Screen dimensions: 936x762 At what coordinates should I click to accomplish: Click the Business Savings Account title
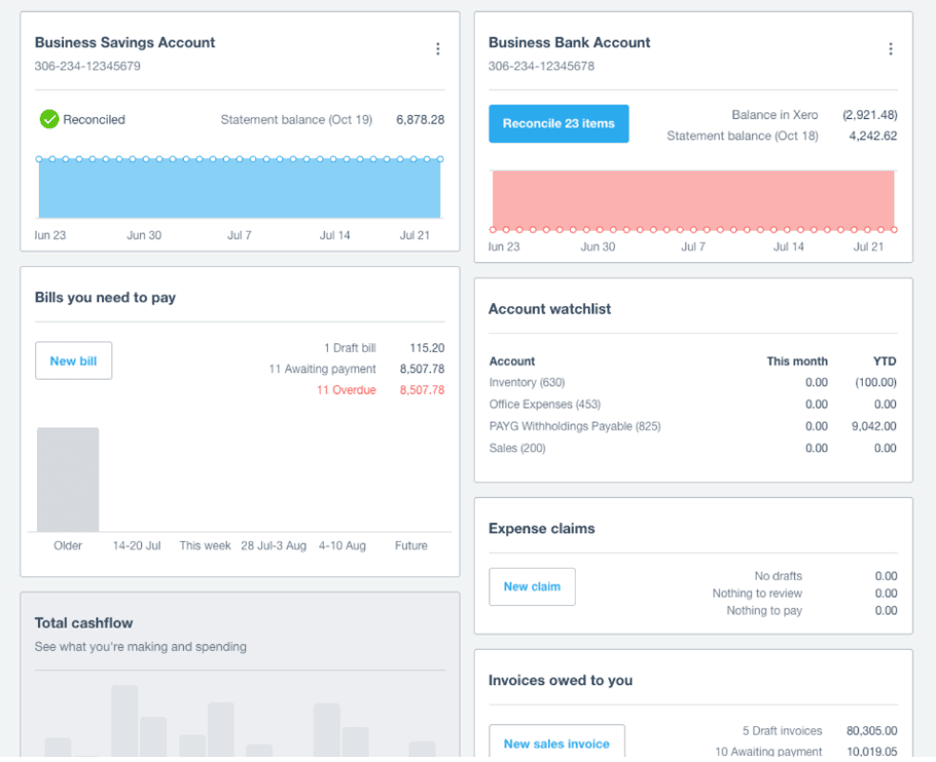[124, 42]
